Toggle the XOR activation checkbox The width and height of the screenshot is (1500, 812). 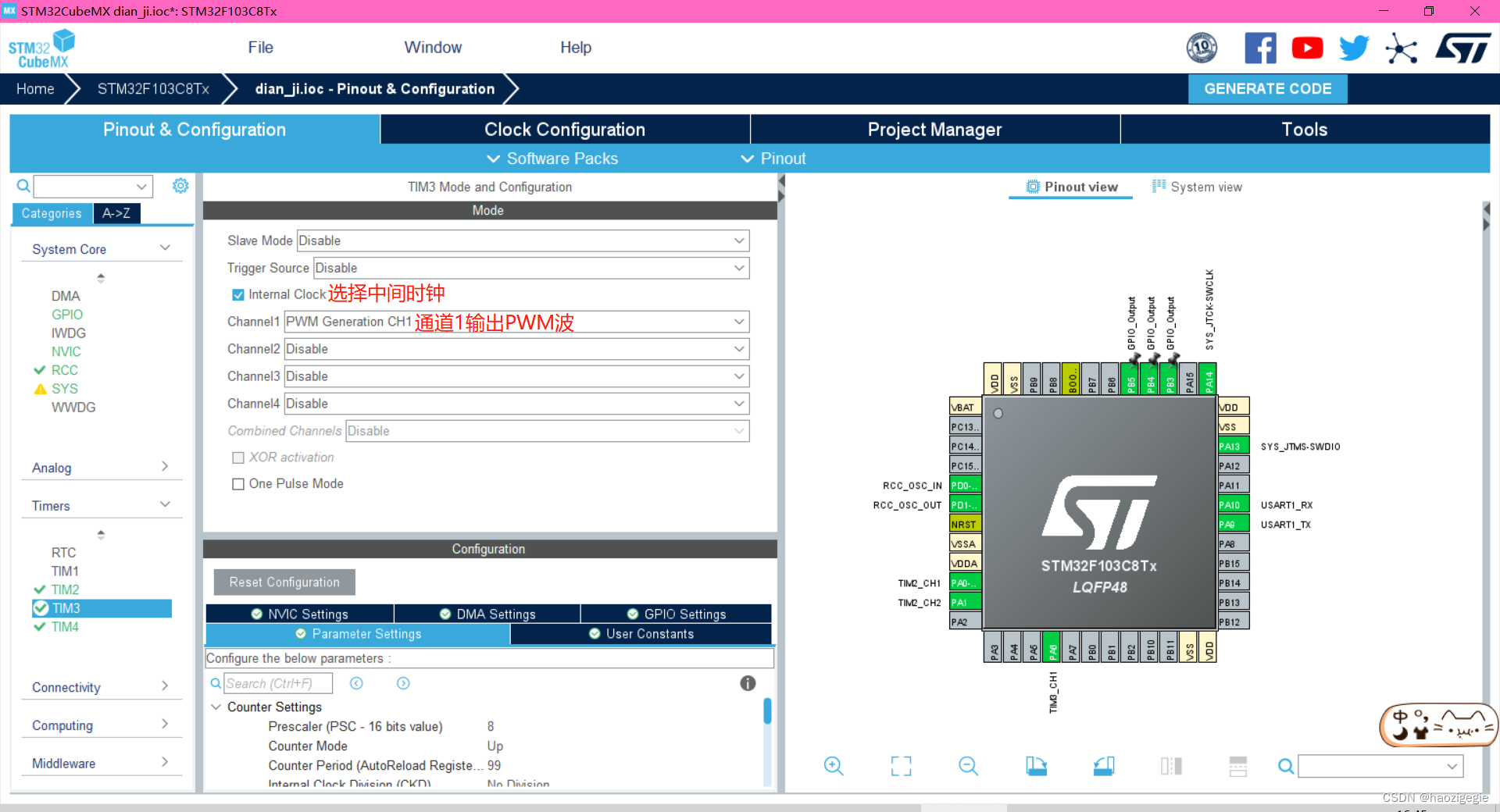click(x=238, y=458)
